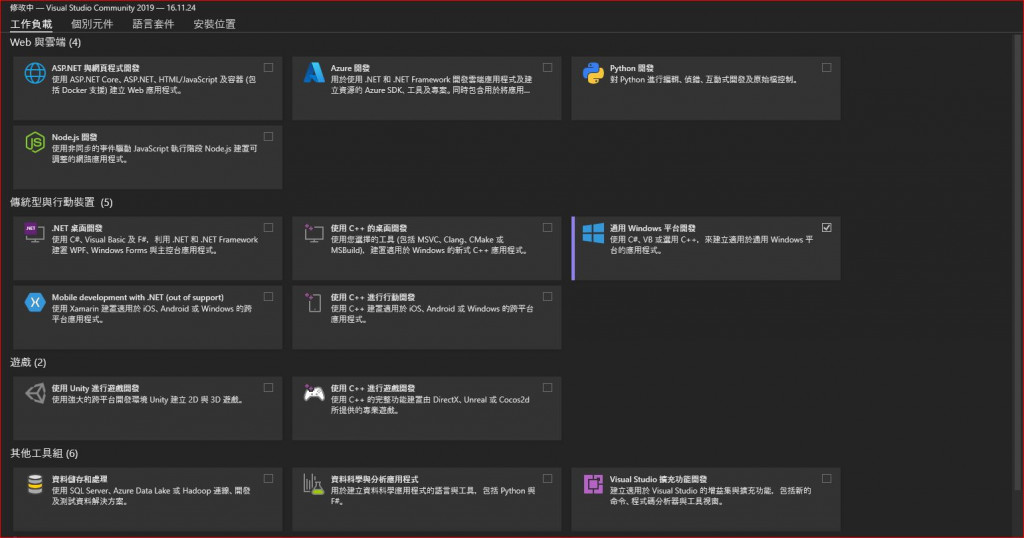Click the Azure 開發 title text

pyautogui.click(x=350, y=68)
